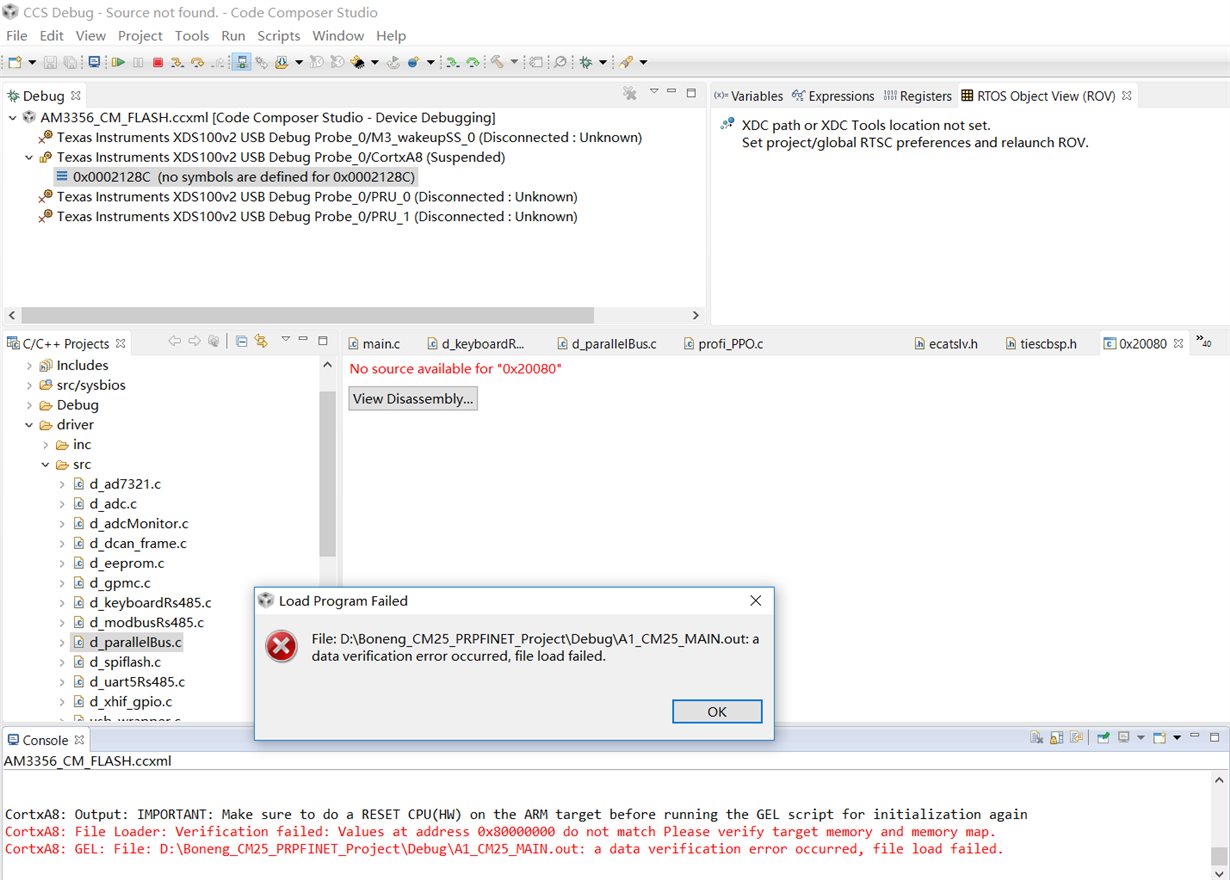Open the profi_PPO.c editor tab

(723, 344)
